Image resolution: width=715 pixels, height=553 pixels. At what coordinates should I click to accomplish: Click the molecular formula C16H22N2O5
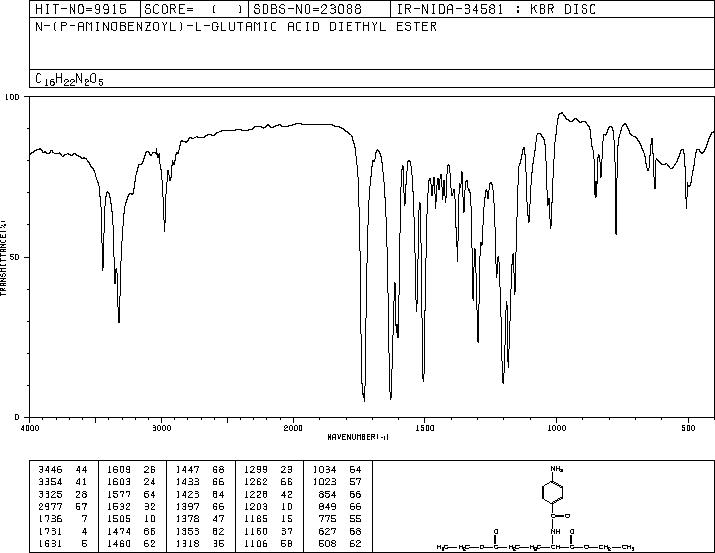point(69,79)
